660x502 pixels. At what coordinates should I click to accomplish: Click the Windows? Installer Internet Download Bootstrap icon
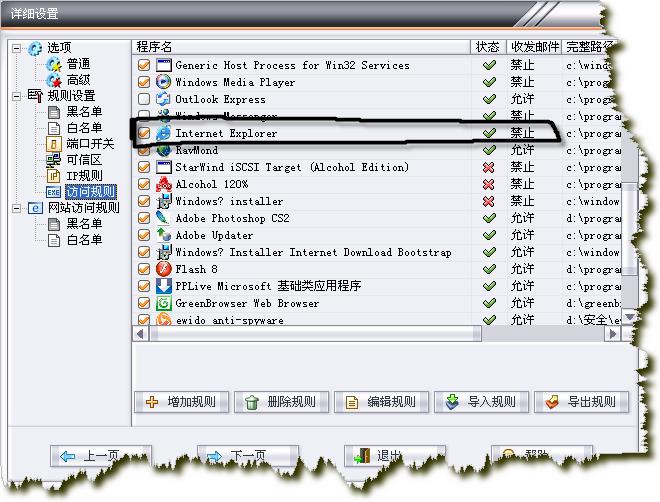tap(163, 252)
